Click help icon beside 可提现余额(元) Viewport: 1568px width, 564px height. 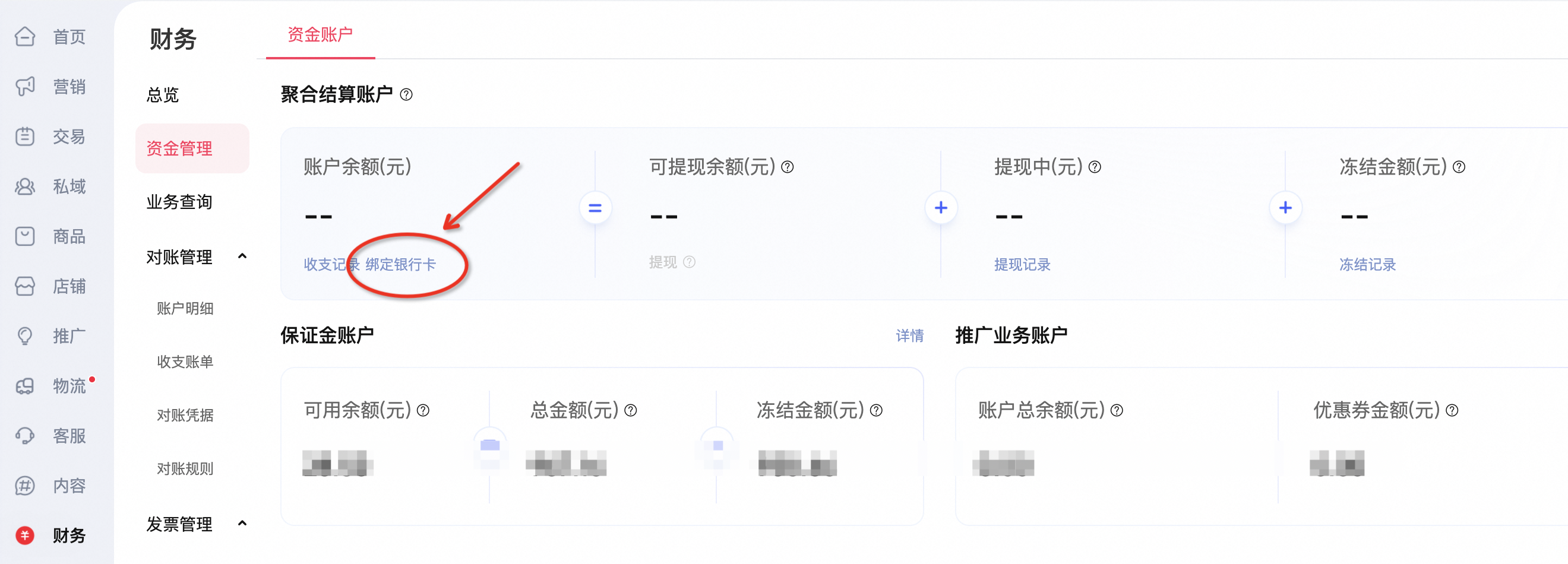(x=788, y=167)
